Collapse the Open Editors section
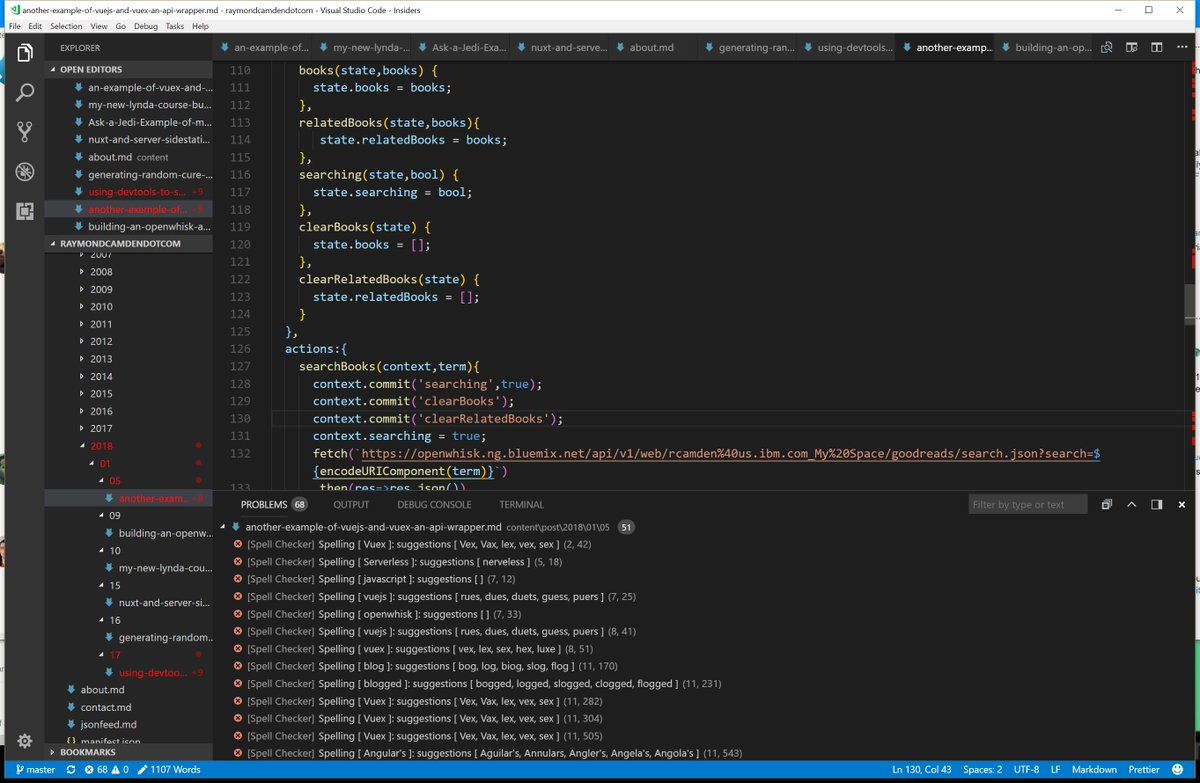Screen dimensions: 1200x783 coord(90,70)
